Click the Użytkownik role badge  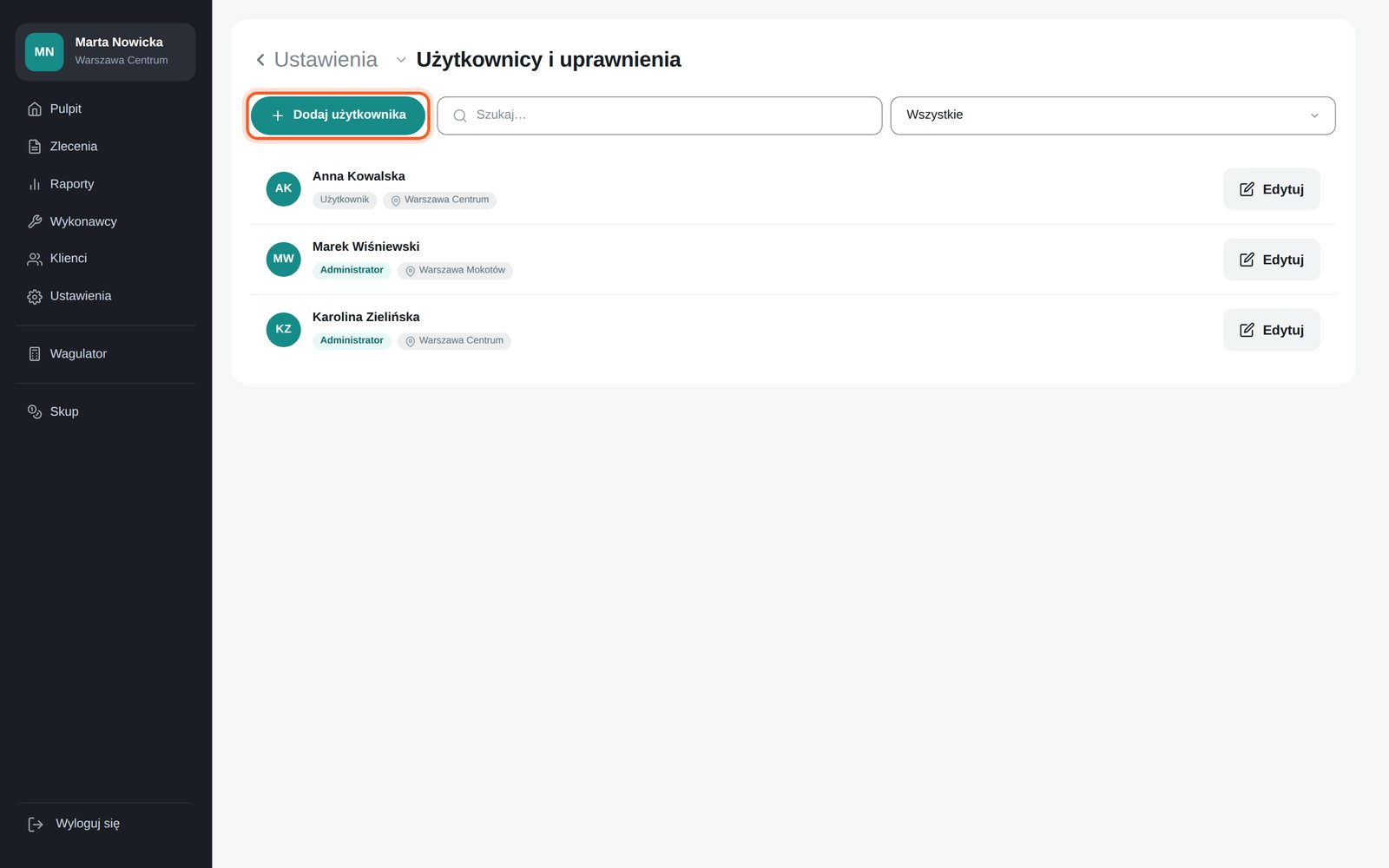[x=345, y=200]
